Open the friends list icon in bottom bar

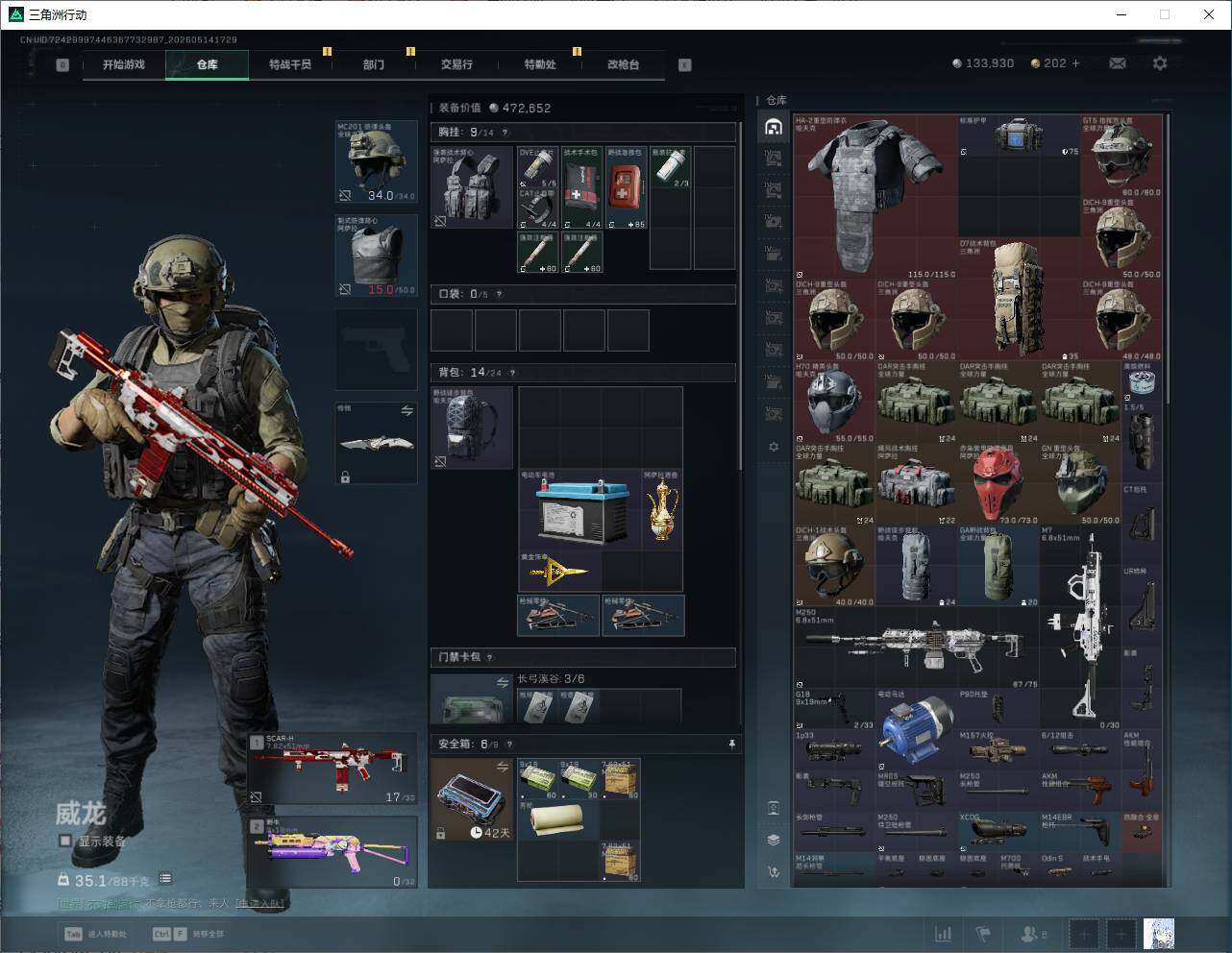[1029, 934]
